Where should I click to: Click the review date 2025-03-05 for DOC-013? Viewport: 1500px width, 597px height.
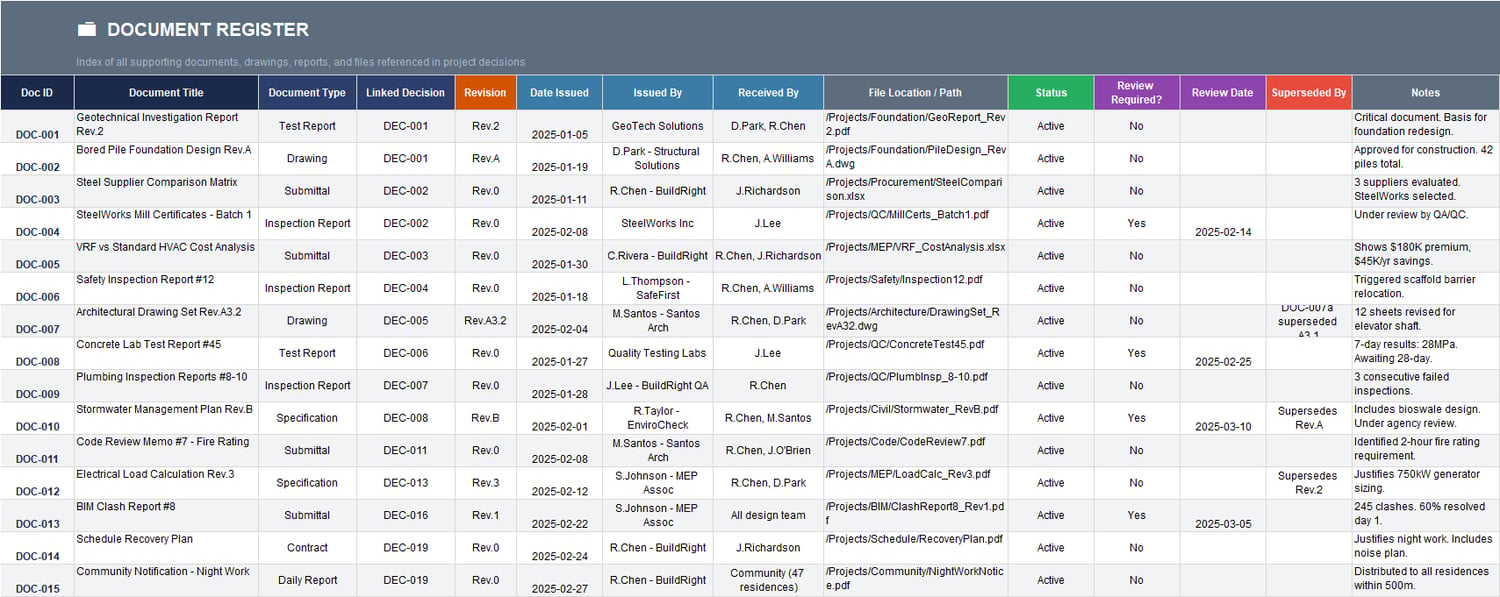pyautogui.click(x=1222, y=523)
